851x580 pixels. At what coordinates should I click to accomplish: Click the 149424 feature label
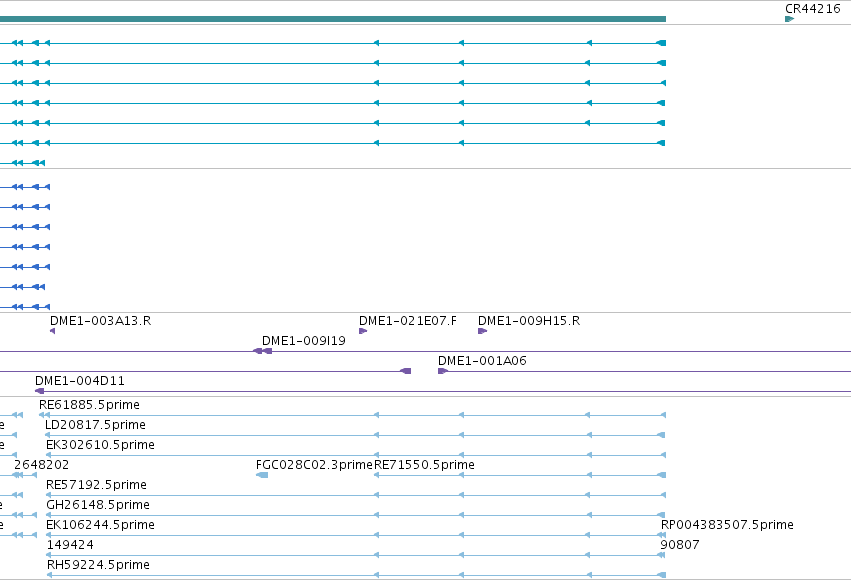[x=70, y=545]
